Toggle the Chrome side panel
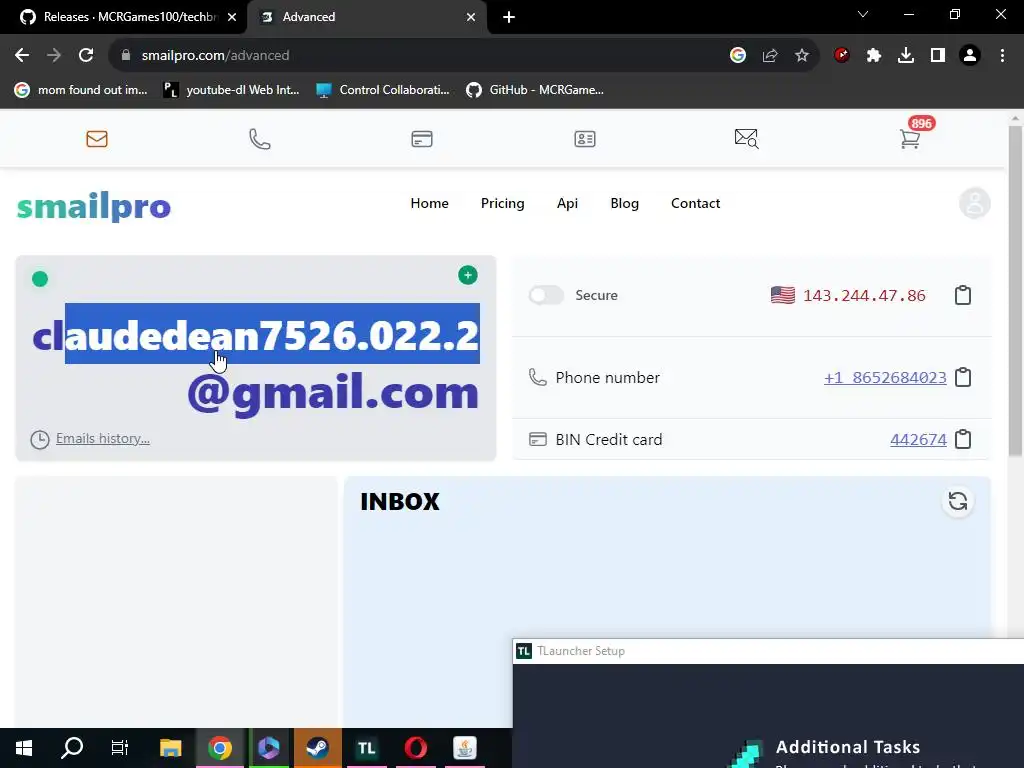The width and height of the screenshot is (1024, 768). pyautogui.click(x=938, y=56)
